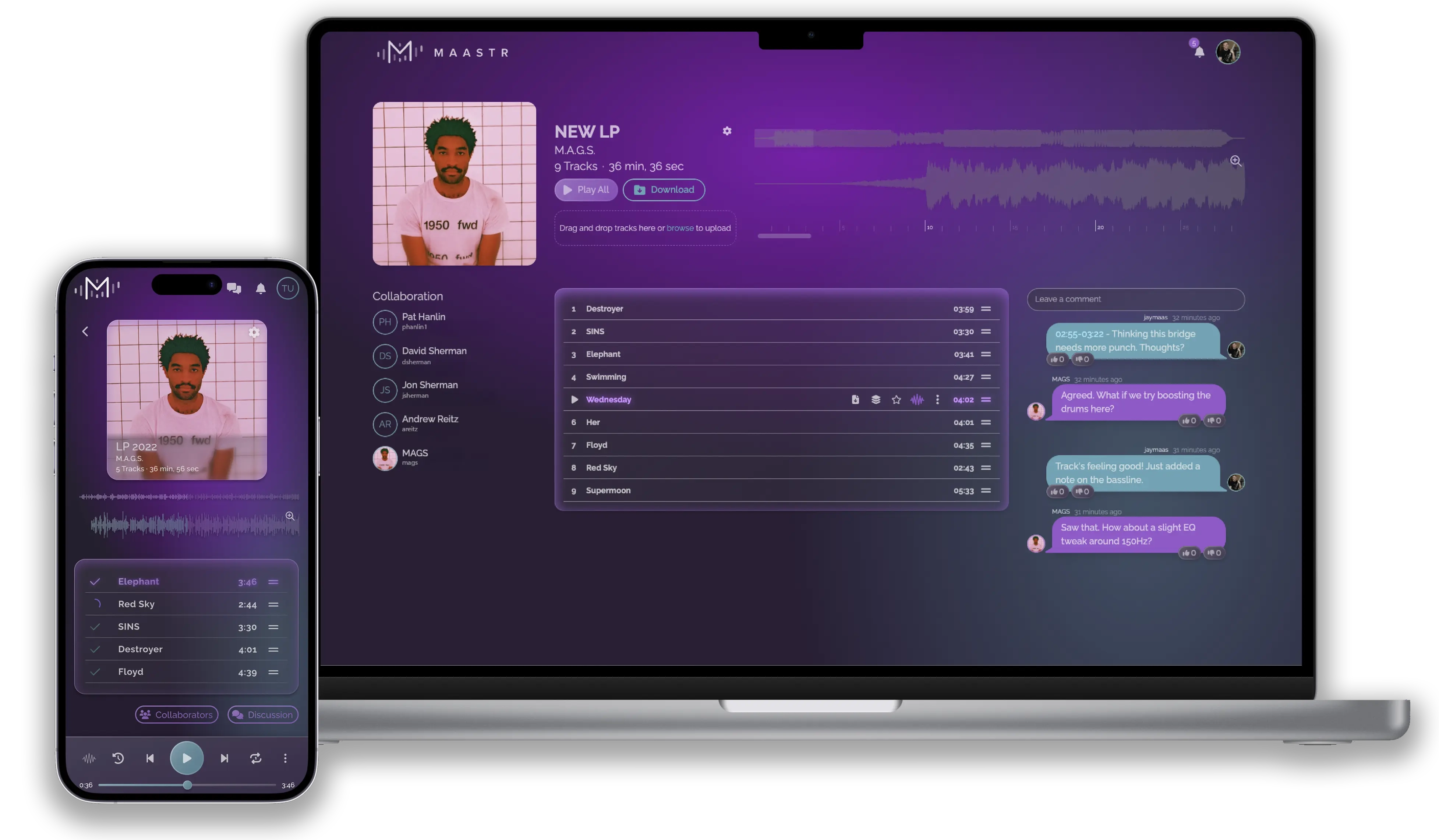Select collaborator Jon Sherman

tap(415, 389)
